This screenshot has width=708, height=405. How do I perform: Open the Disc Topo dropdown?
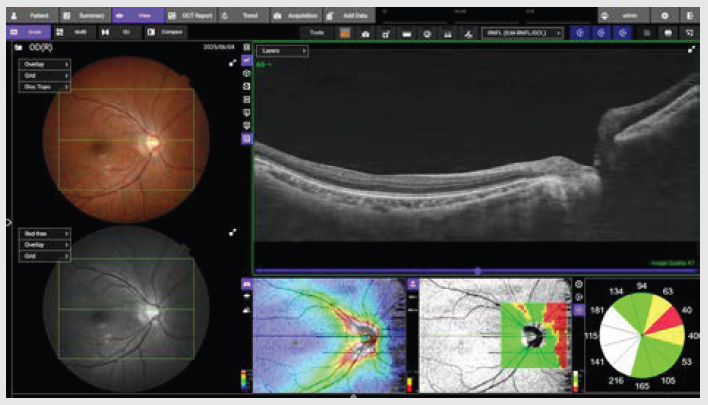(x=44, y=87)
